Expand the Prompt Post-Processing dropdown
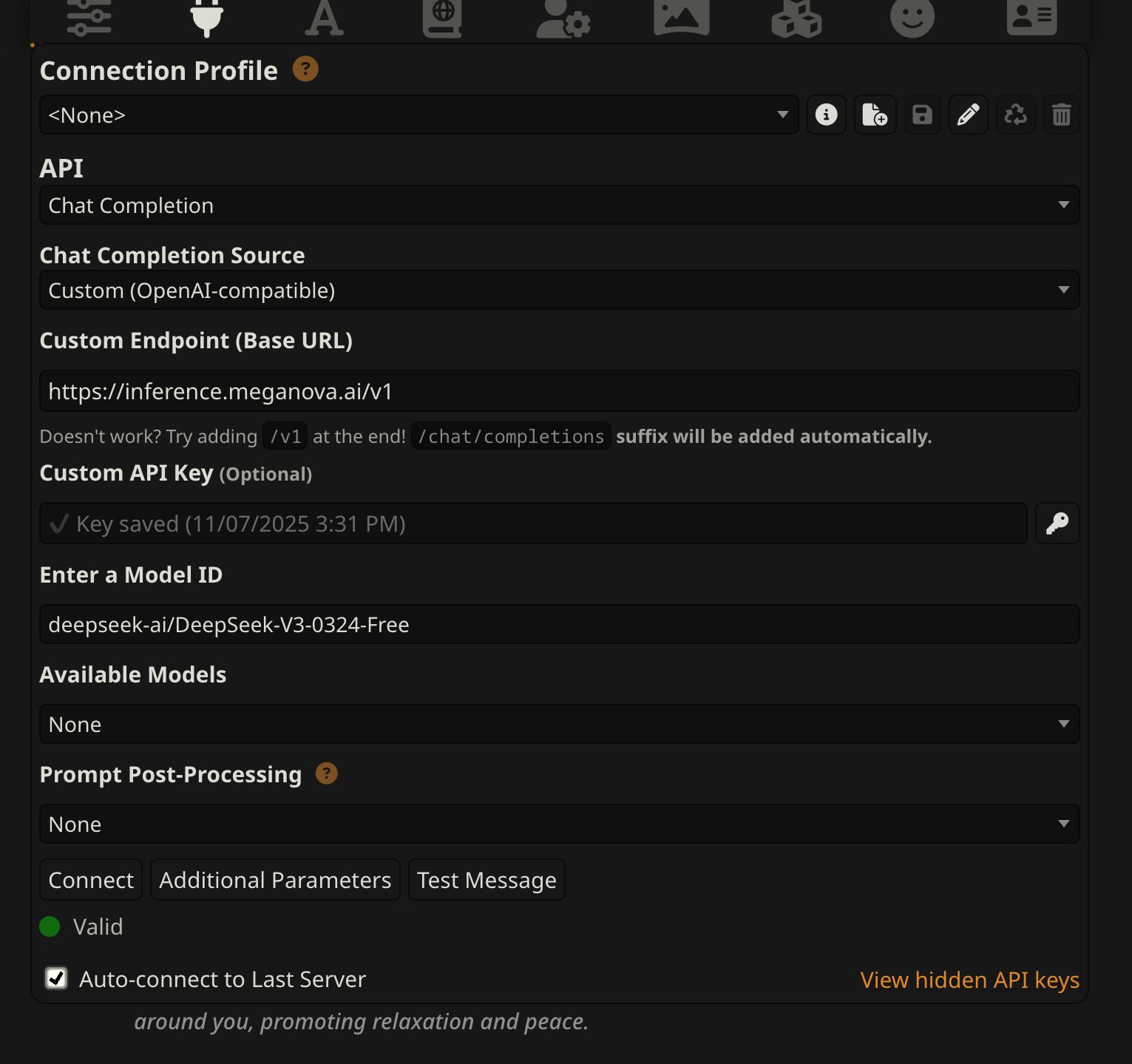This screenshot has width=1132, height=1064. tap(559, 824)
